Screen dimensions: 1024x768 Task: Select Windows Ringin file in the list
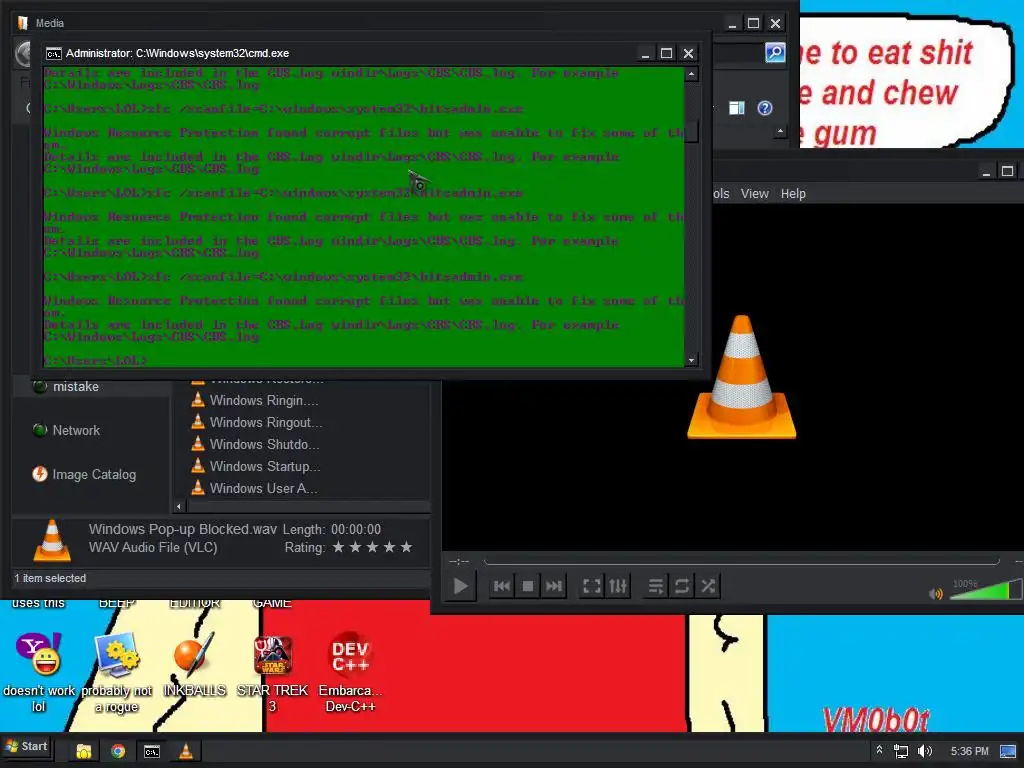(x=255, y=400)
